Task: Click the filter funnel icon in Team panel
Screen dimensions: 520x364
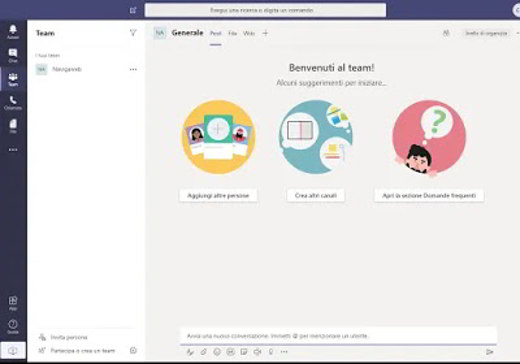Action: [133, 33]
